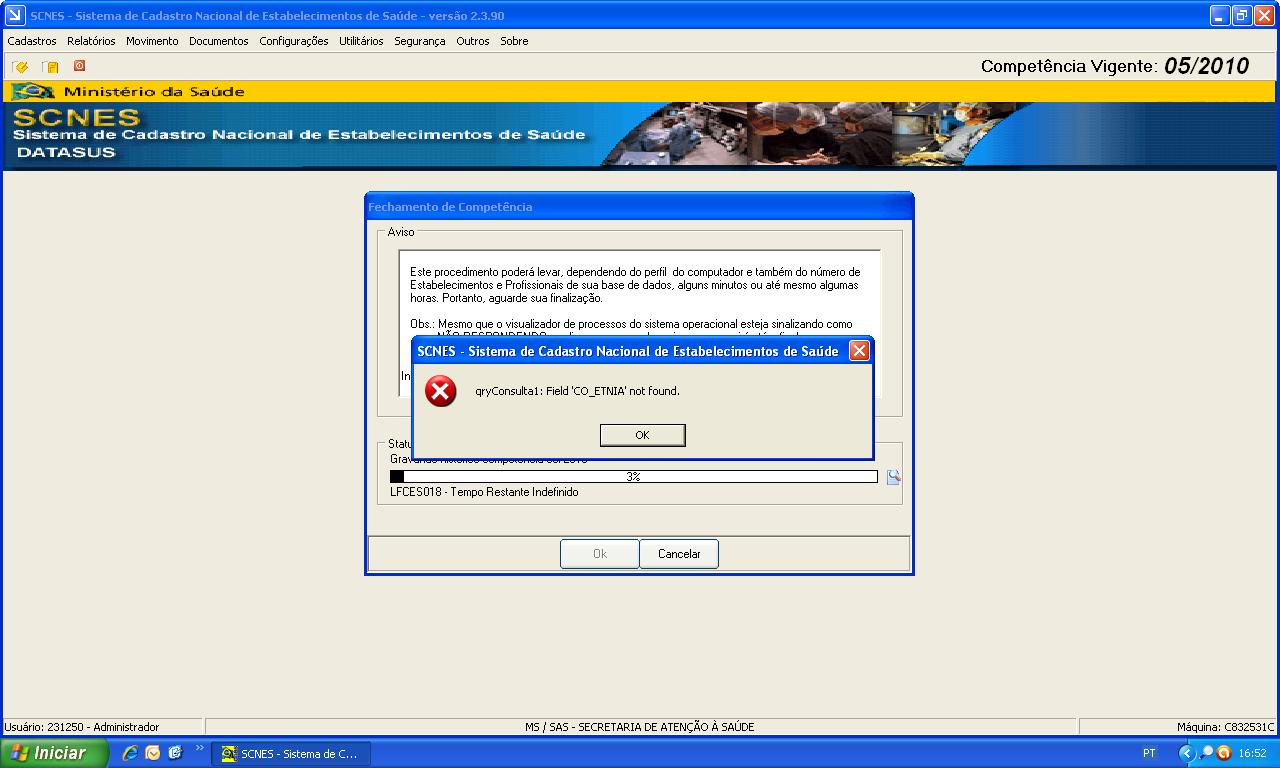Image resolution: width=1280 pixels, height=768 pixels.
Task: Switch to the SCNES window on the taskbar
Action: point(291,753)
